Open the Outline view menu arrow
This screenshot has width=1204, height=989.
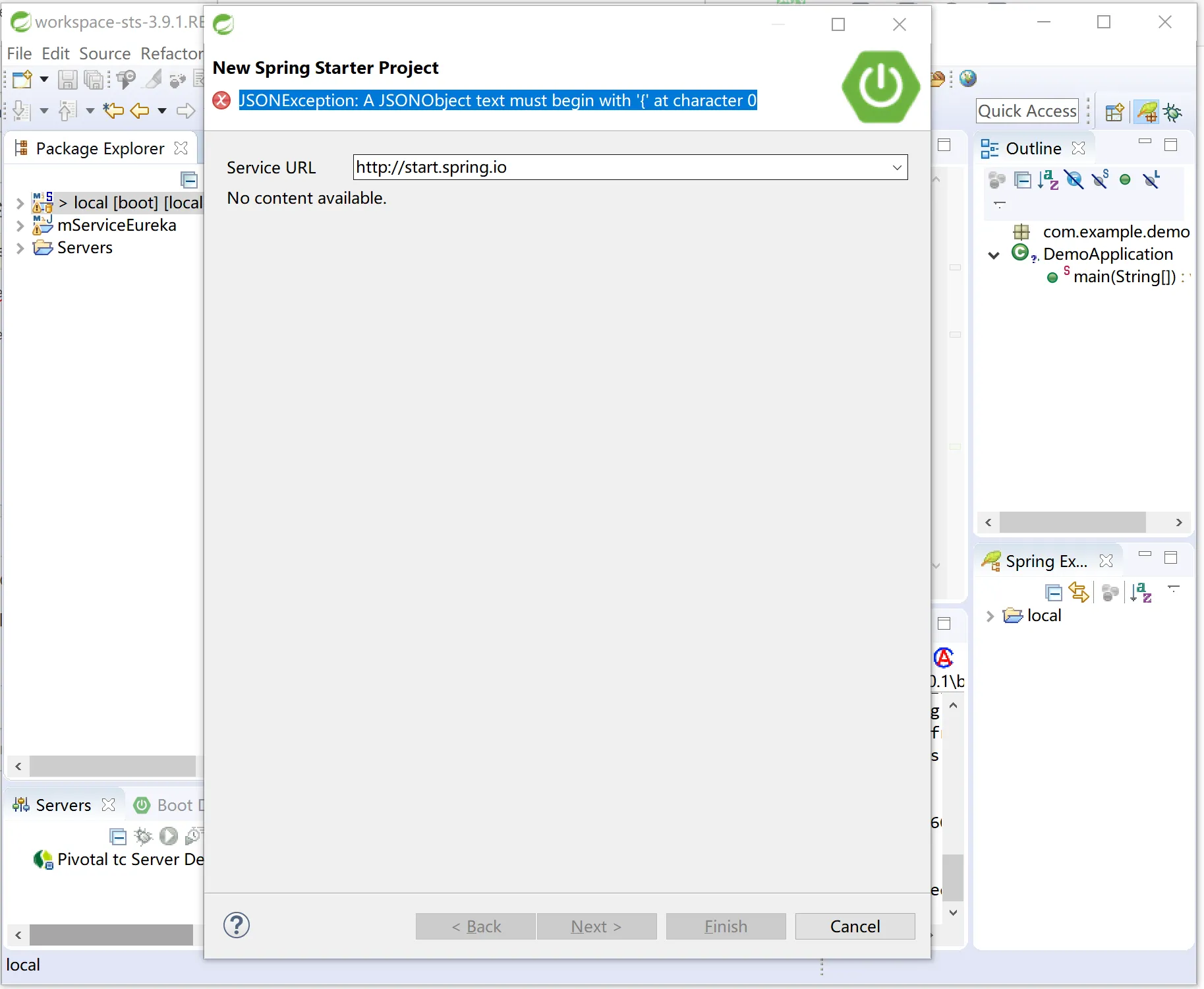click(x=1000, y=204)
